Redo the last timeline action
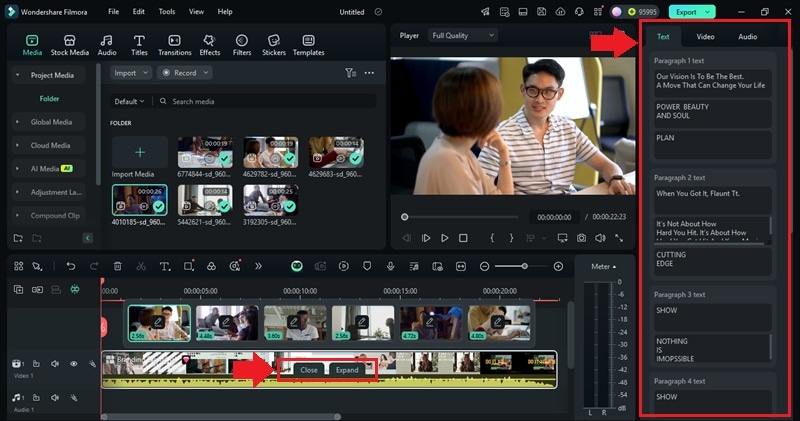 94,266
